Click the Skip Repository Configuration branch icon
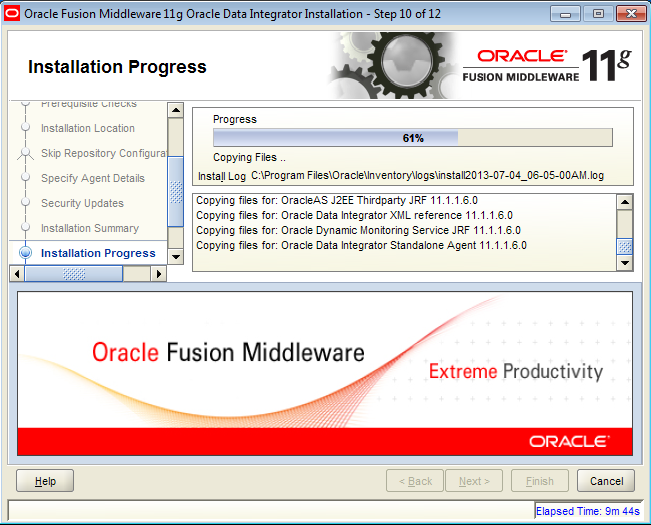This screenshot has height=525, width=651. pyautogui.click(x=25, y=153)
